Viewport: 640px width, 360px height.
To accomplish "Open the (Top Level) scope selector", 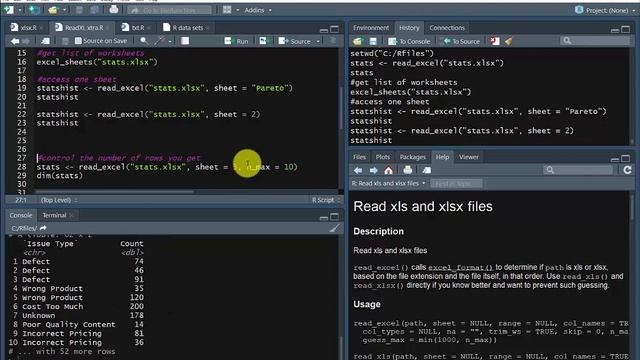I will [59, 200].
